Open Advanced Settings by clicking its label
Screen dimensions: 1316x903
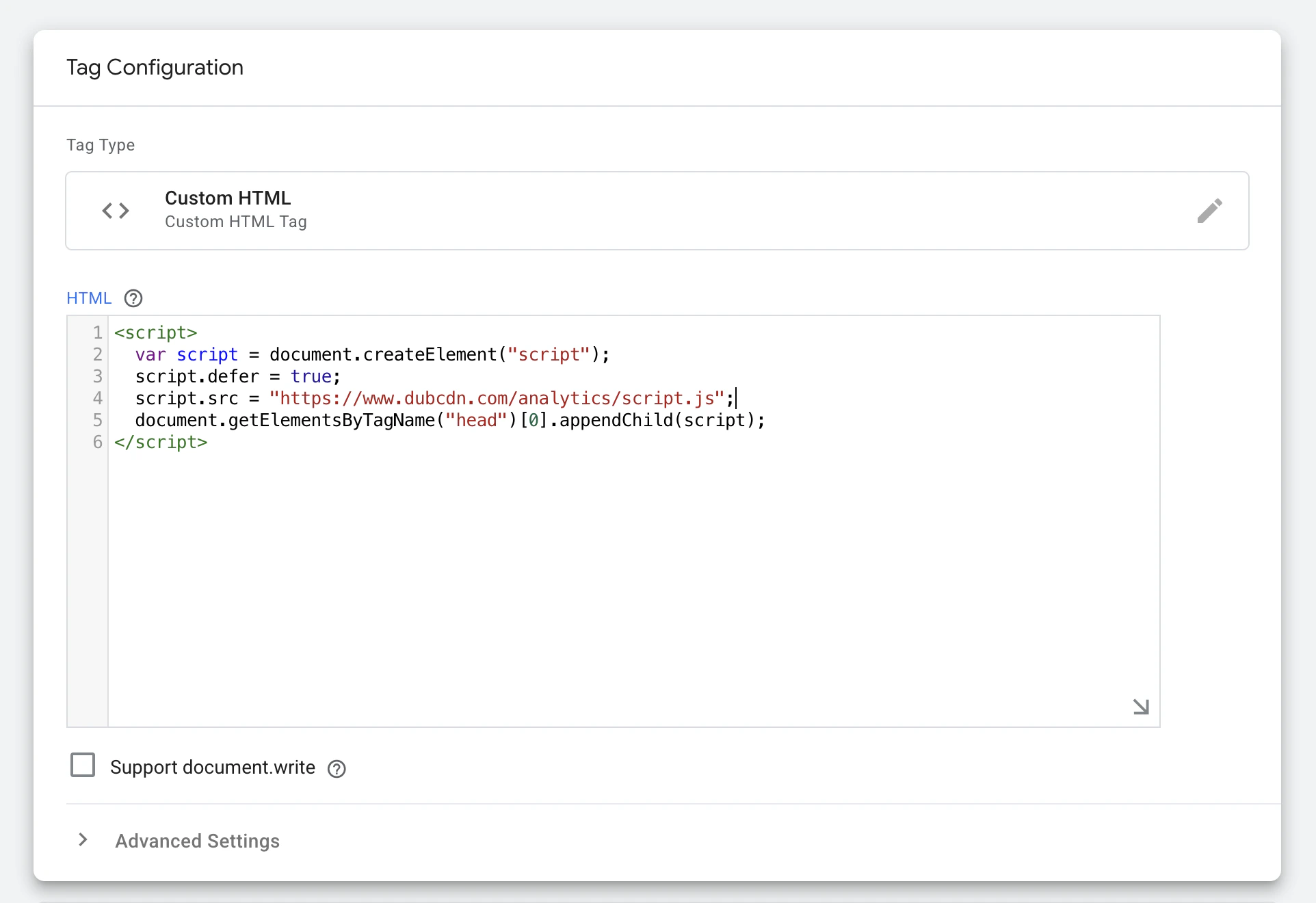click(197, 841)
